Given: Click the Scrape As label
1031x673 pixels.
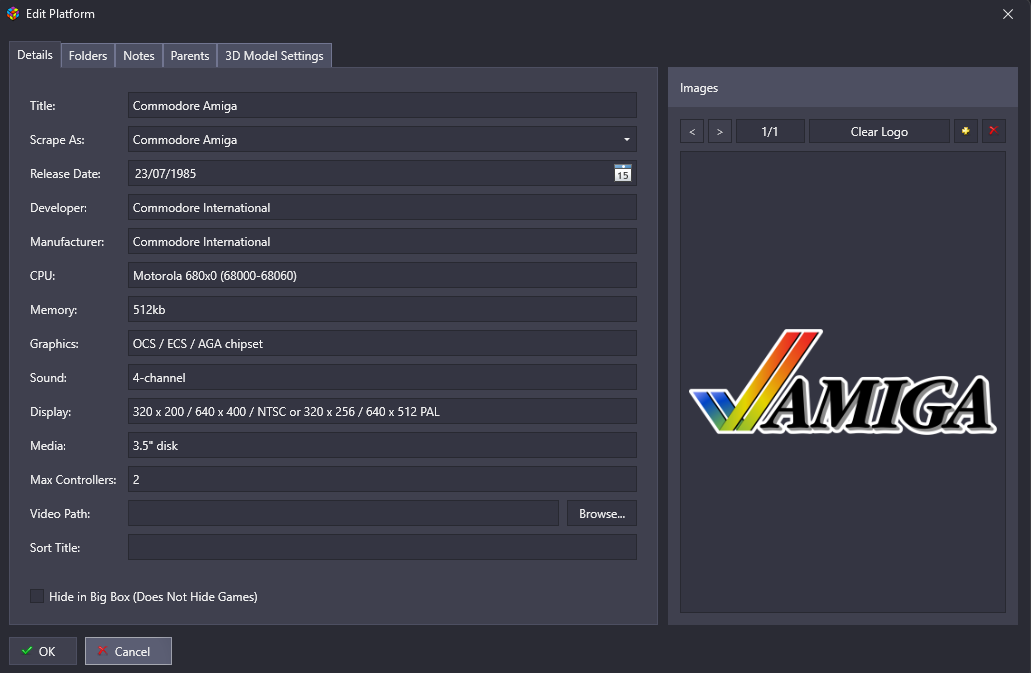Looking at the screenshot, I should click(x=57, y=139).
